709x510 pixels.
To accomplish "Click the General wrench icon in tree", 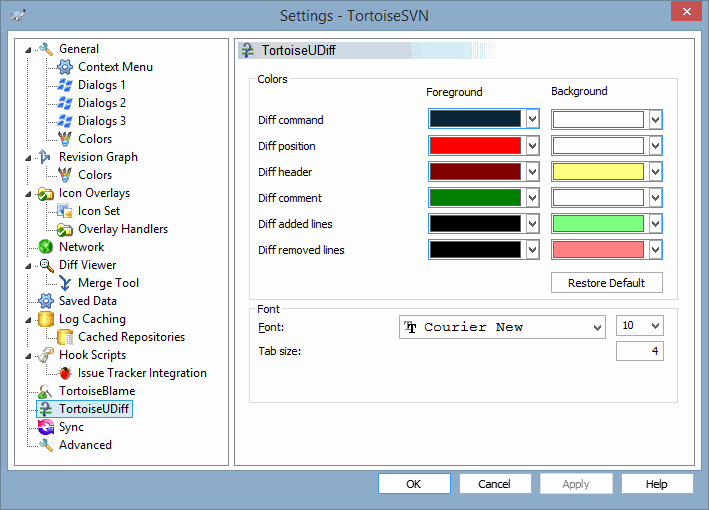I will (x=46, y=49).
